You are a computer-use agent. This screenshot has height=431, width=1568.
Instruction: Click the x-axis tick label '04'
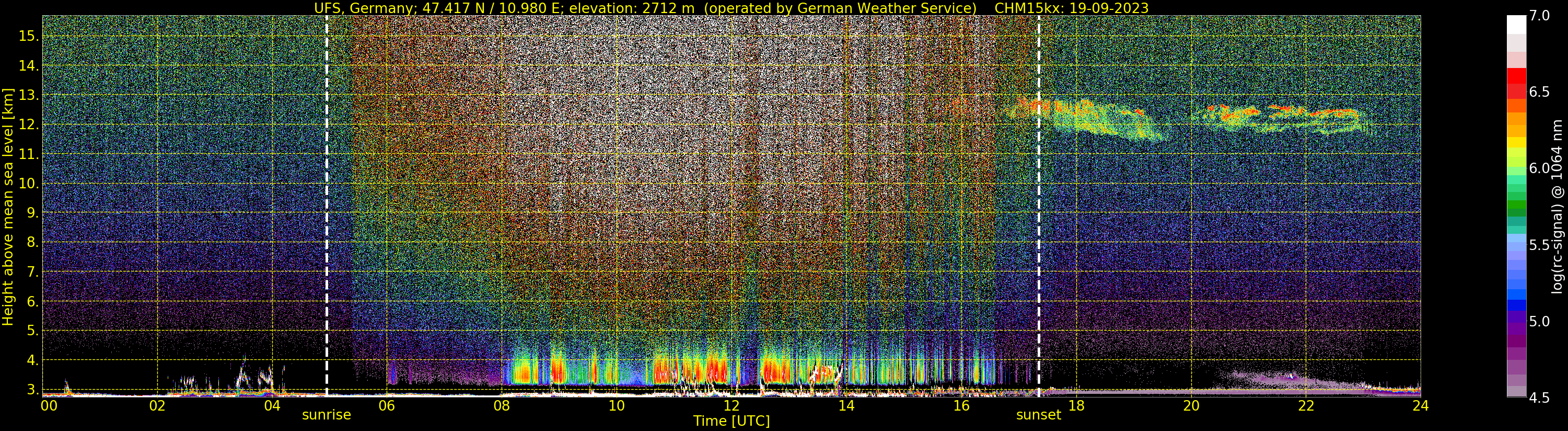click(x=272, y=405)
